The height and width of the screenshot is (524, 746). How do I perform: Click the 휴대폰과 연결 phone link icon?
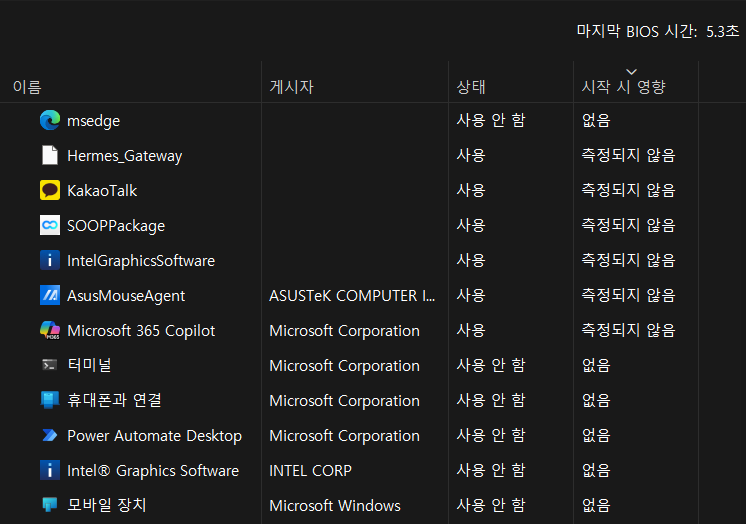50,400
